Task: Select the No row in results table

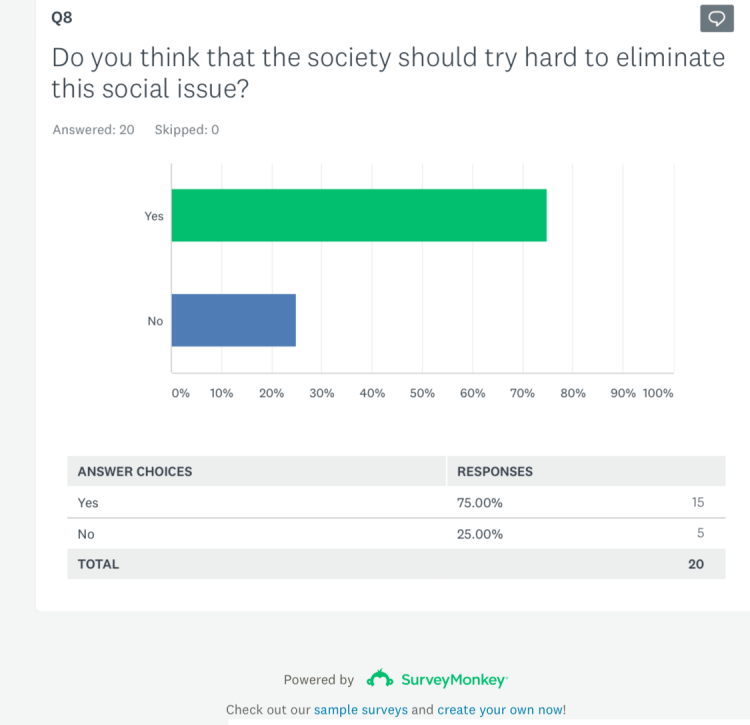Action: coord(396,534)
